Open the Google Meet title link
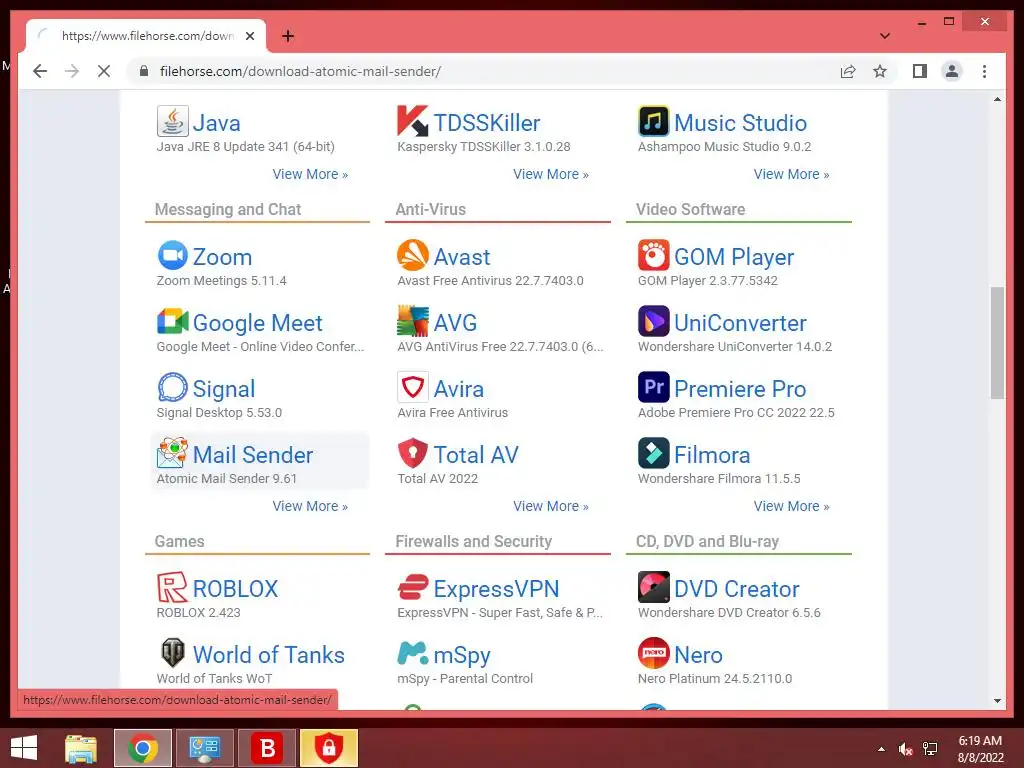This screenshot has height=768, width=1024. click(257, 323)
